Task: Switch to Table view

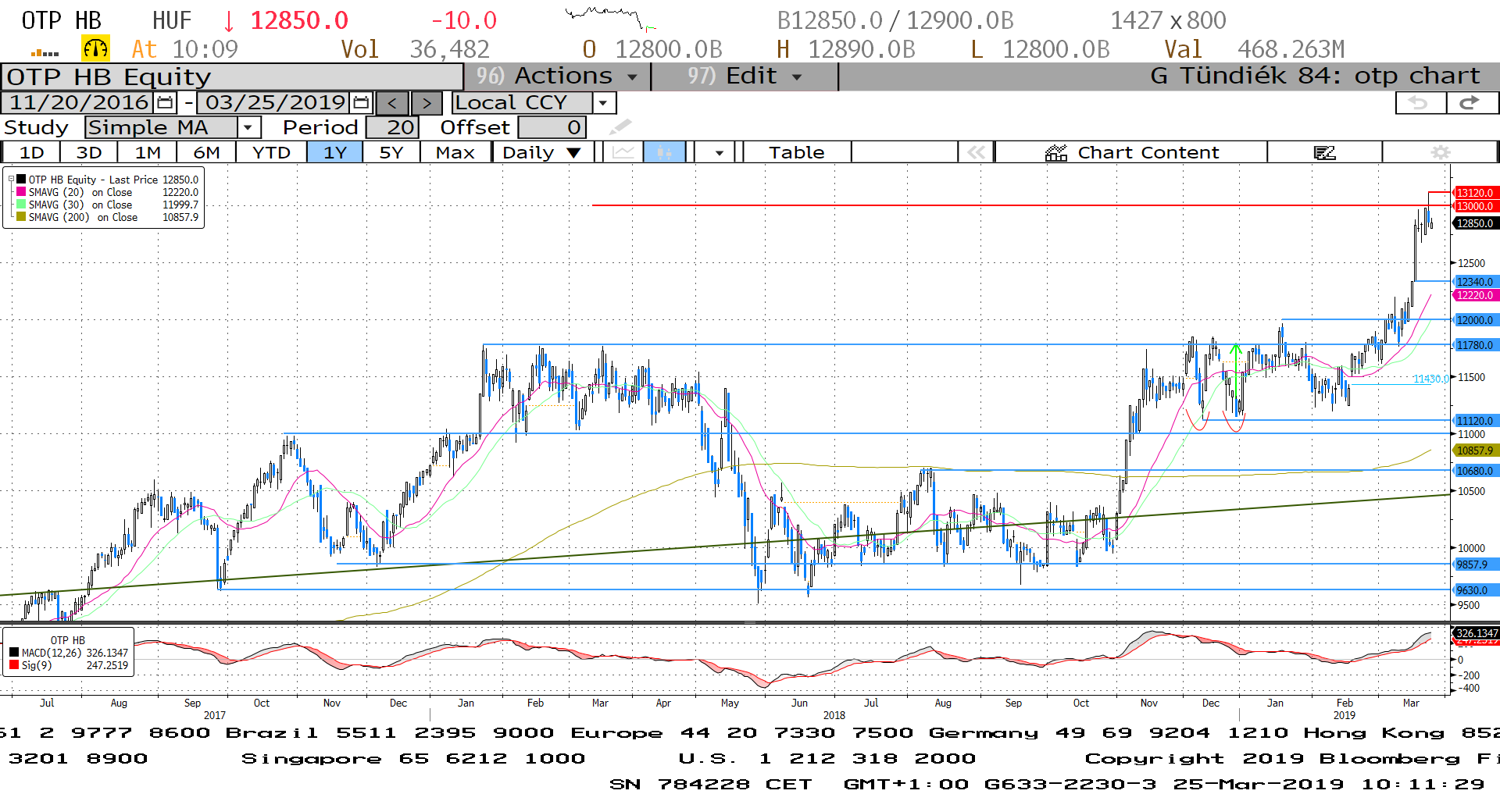Action: pos(796,152)
